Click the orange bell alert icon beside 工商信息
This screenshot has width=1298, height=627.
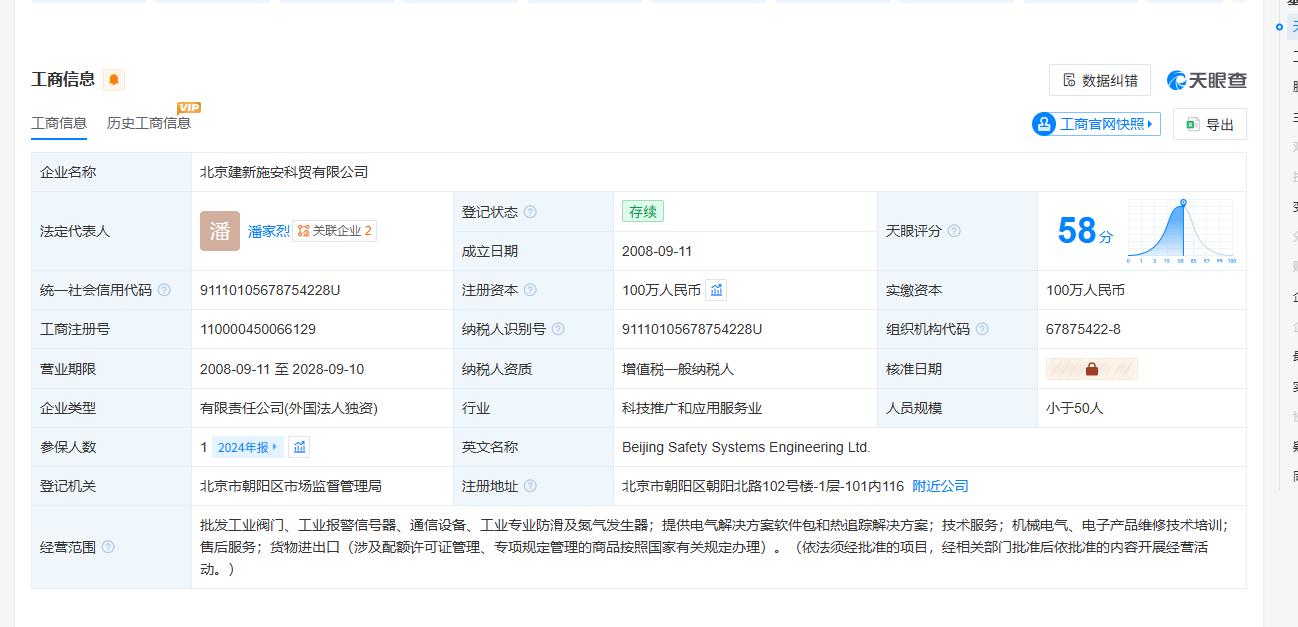[x=114, y=80]
